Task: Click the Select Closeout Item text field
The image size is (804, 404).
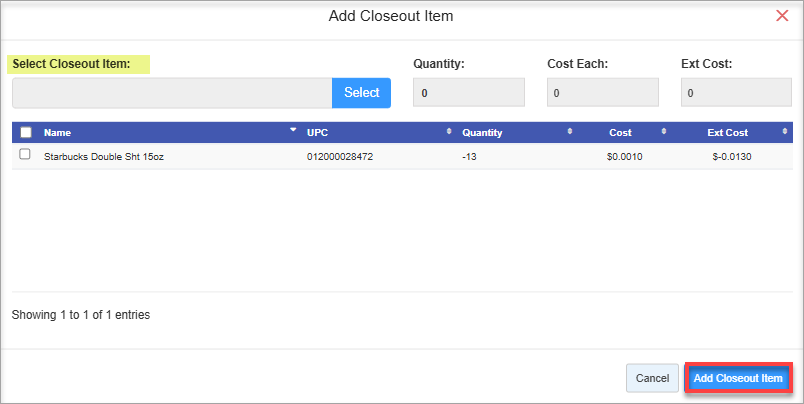Action: click(171, 93)
